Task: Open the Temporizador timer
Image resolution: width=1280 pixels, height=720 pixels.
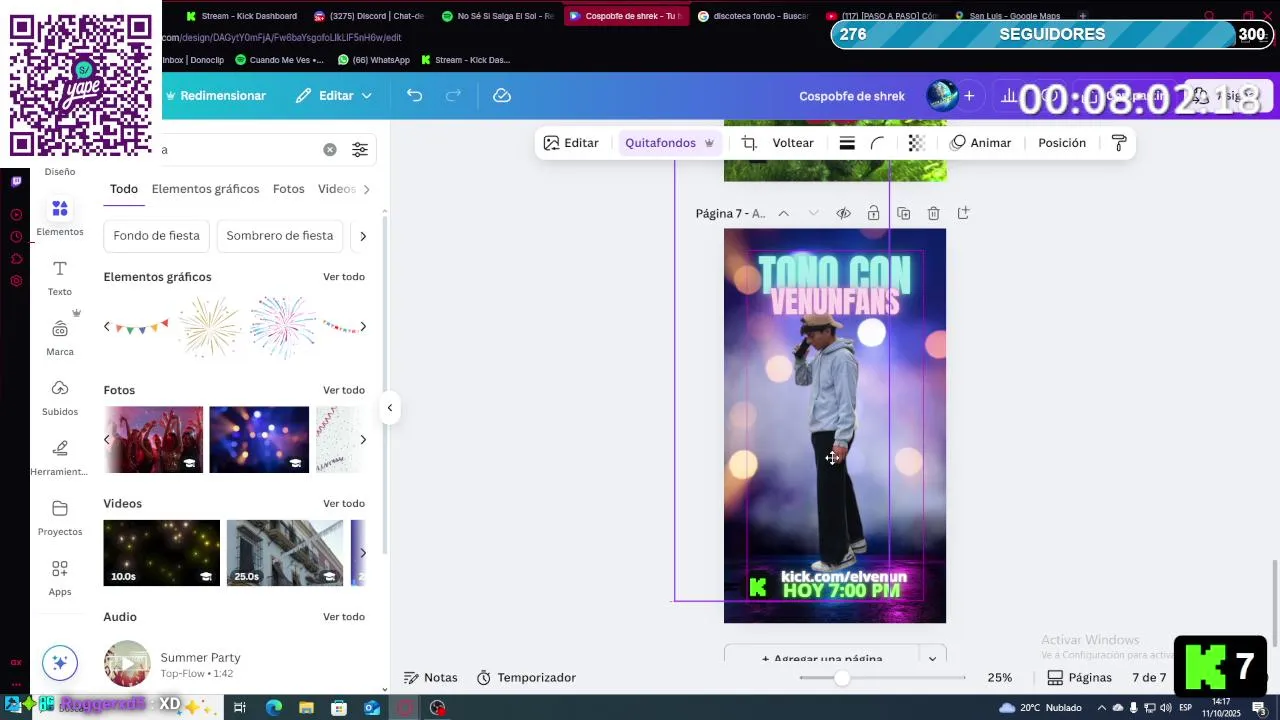Action: coord(526,678)
